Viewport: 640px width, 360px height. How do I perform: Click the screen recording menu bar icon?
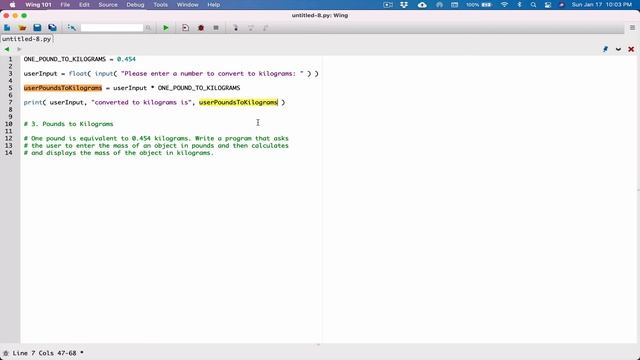(388, 5)
